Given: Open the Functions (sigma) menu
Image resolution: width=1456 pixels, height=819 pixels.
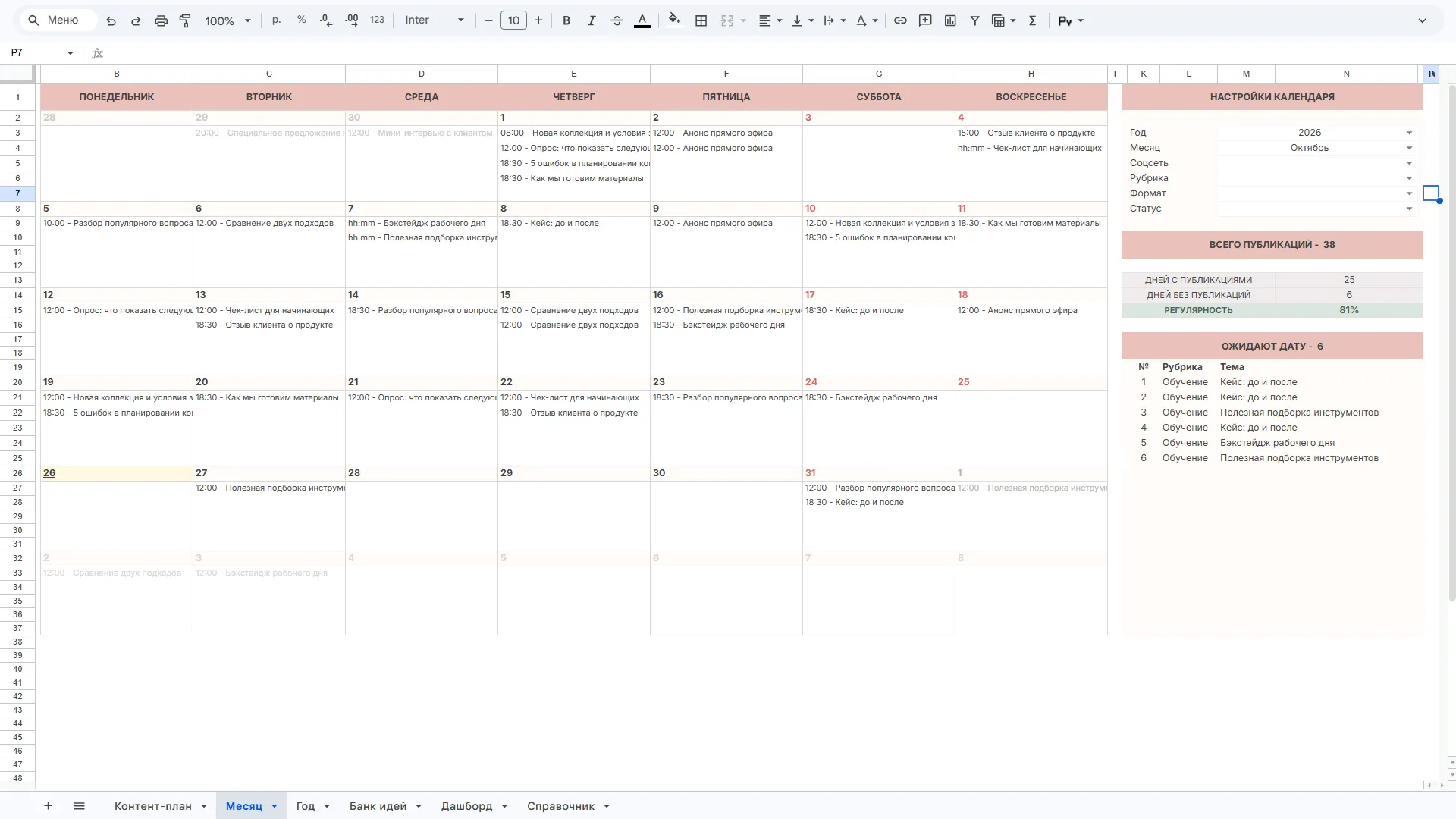Looking at the screenshot, I should (x=1032, y=20).
